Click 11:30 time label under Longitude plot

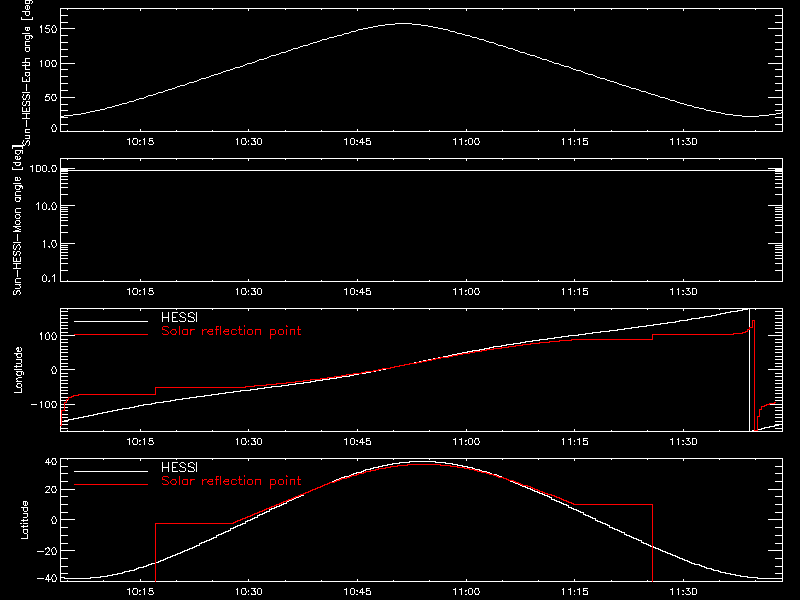coord(683,442)
